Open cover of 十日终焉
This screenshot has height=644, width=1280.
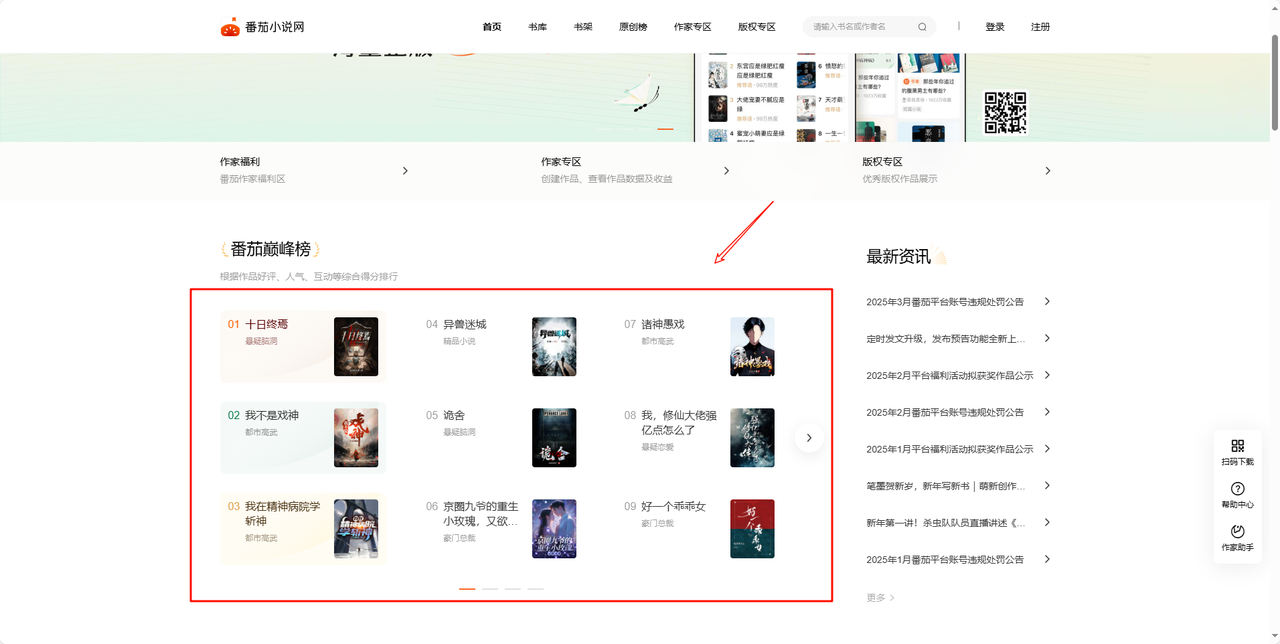[356, 347]
